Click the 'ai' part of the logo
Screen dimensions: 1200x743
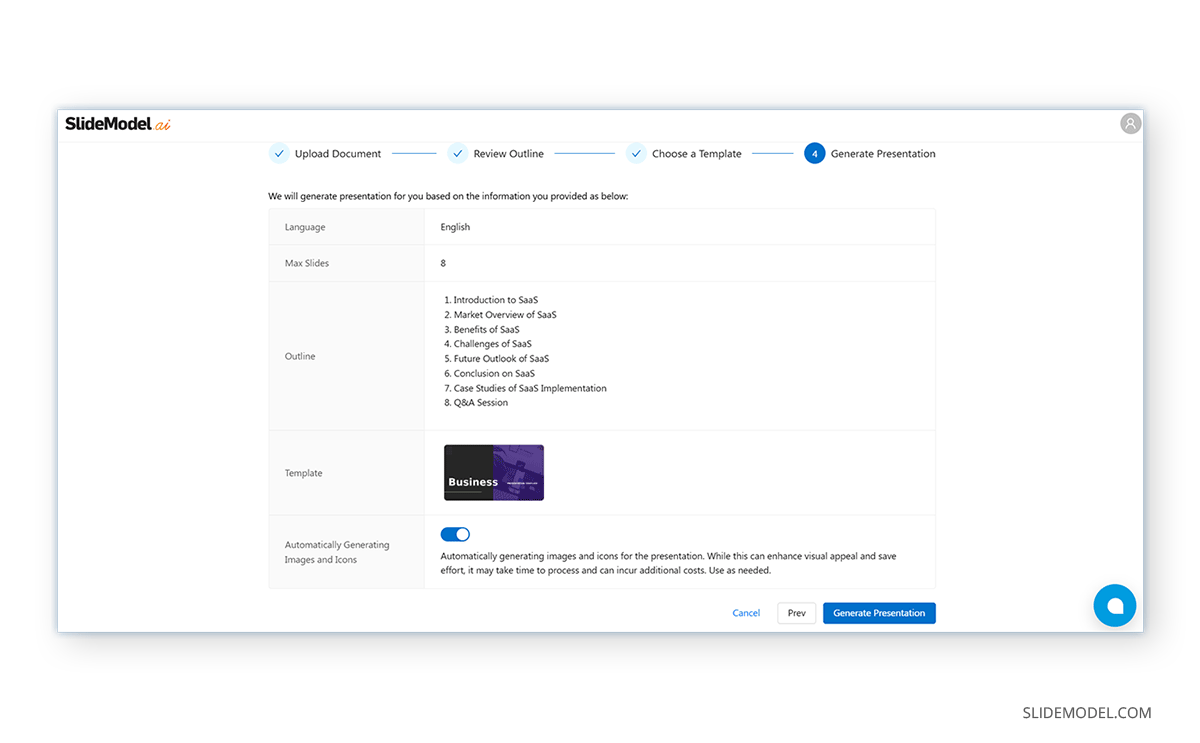[x=162, y=124]
